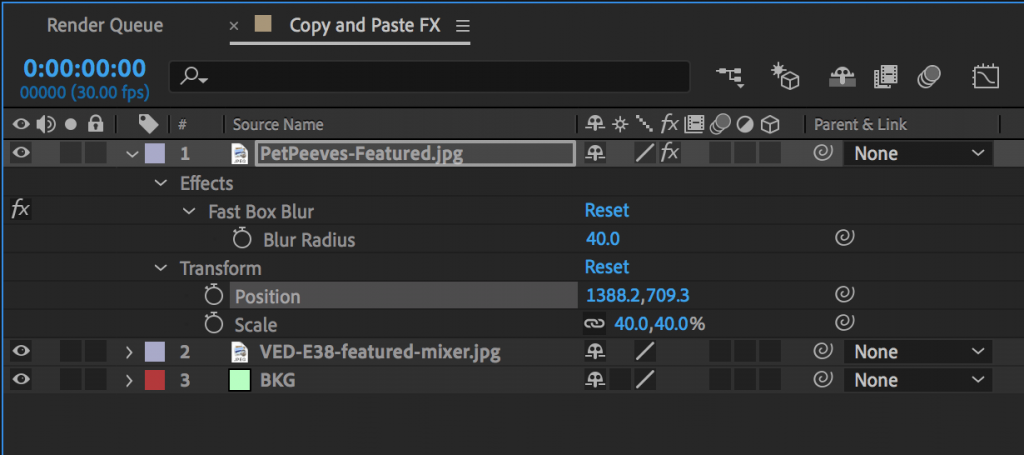
Task: Click the 3D layer cube column header
Action: coord(771,123)
